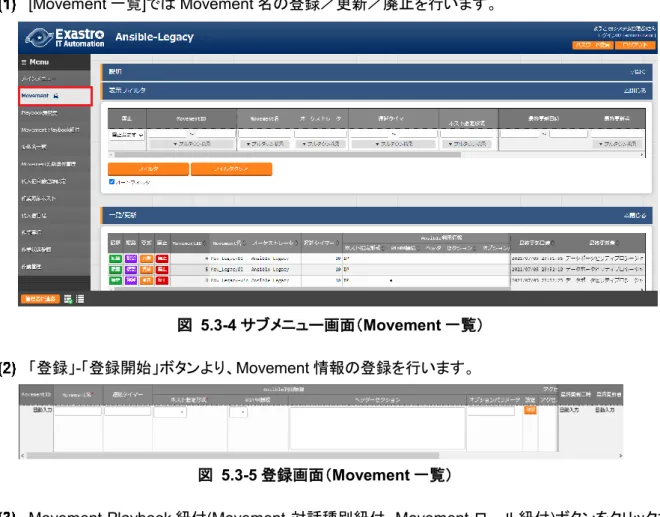This screenshot has width=660, height=517.
Task: Click orange button in third list row
Action: click(x=146, y=280)
